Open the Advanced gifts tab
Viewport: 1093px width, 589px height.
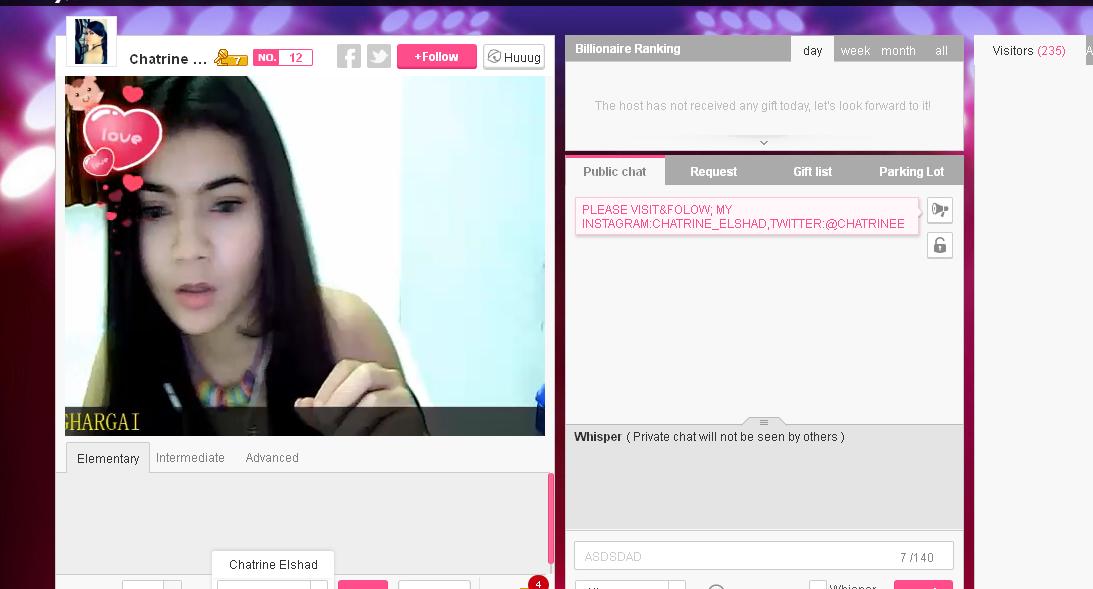pos(272,458)
